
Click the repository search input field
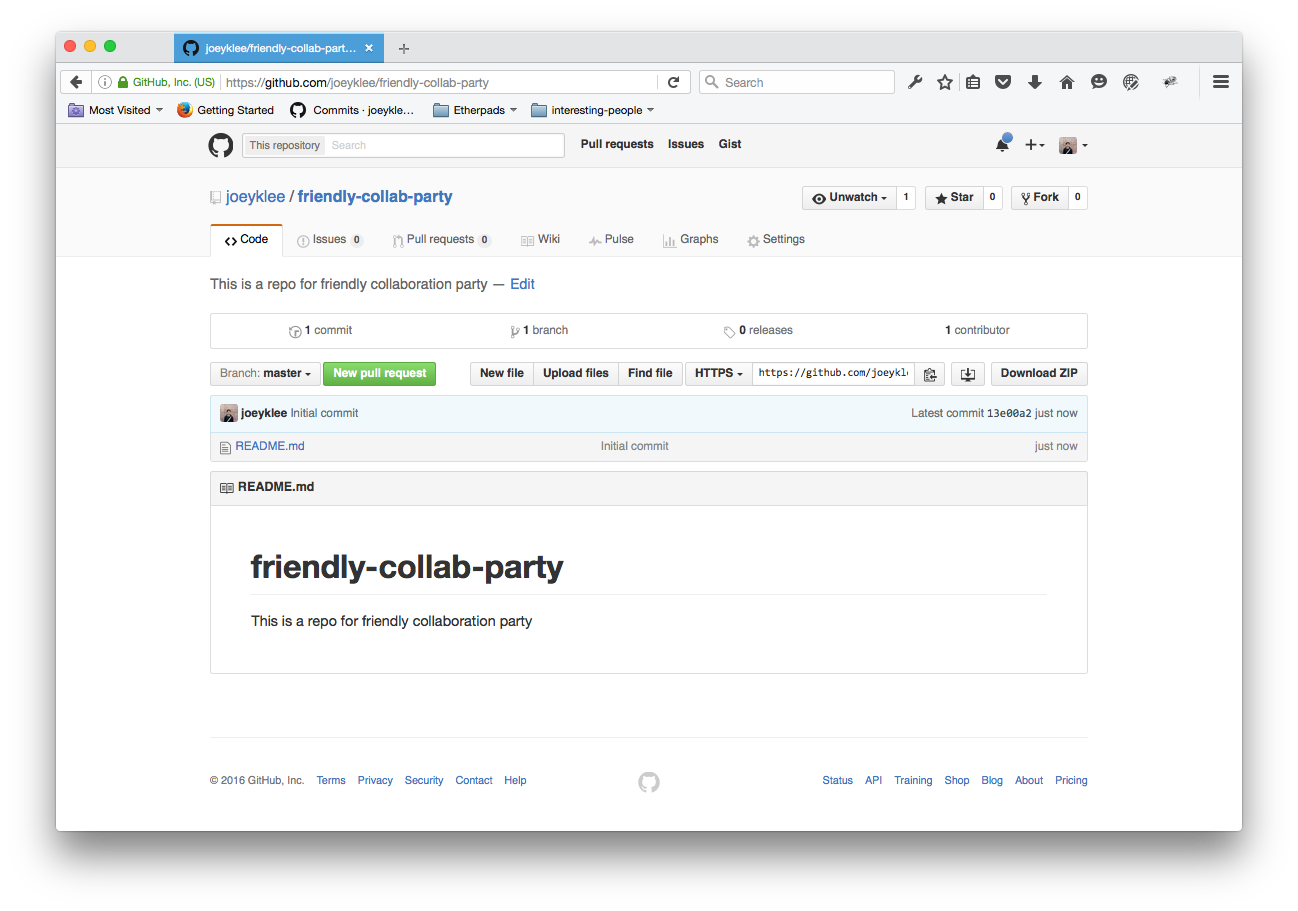pos(445,145)
